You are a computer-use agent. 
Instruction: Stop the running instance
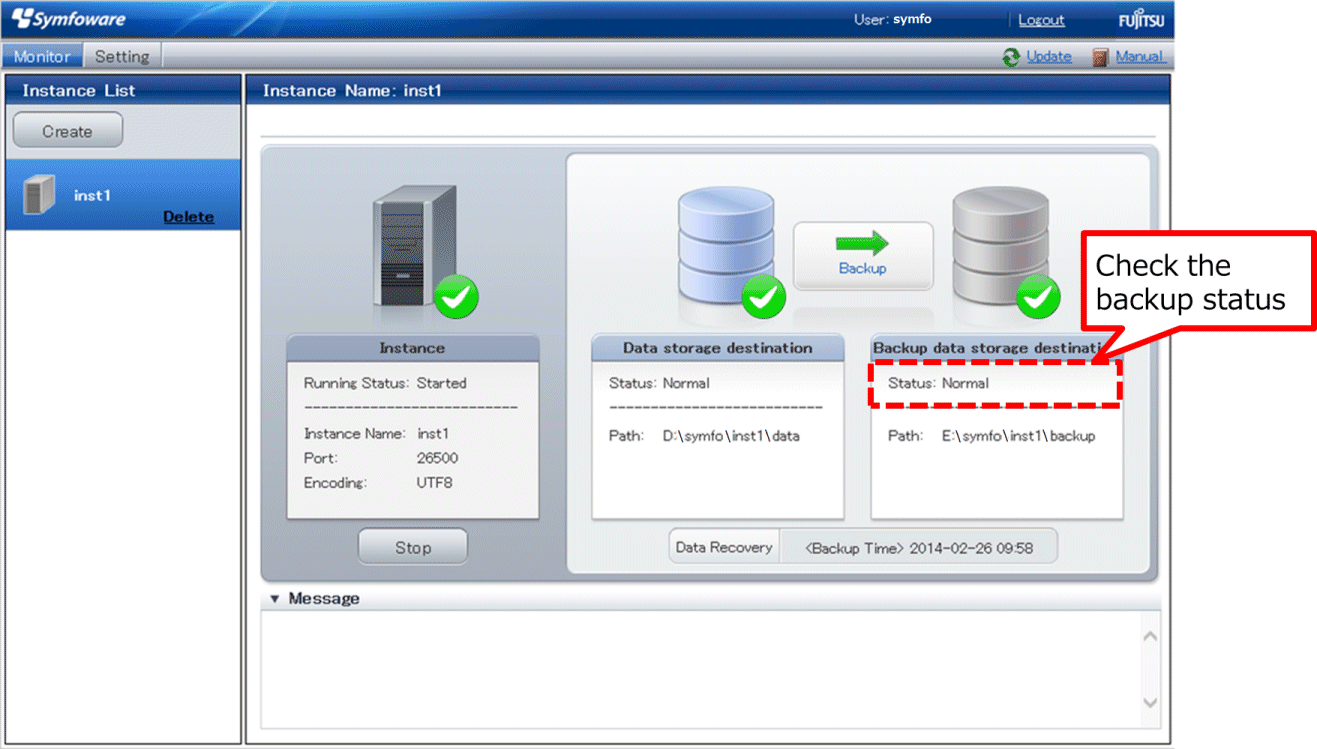pyautogui.click(x=413, y=547)
